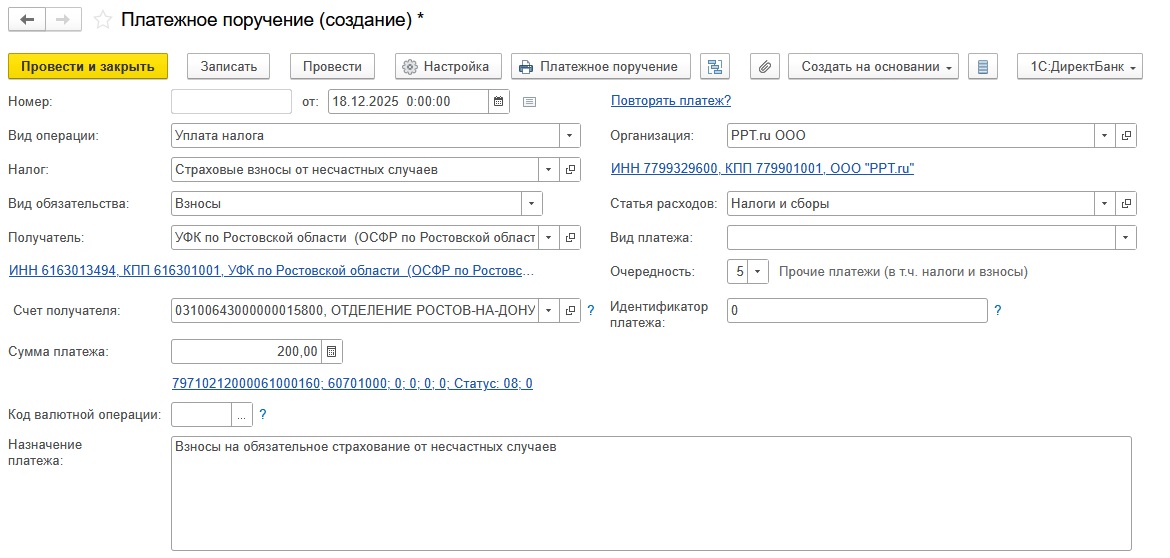Open the calendar picker in date field

click(x=498, y=101)
